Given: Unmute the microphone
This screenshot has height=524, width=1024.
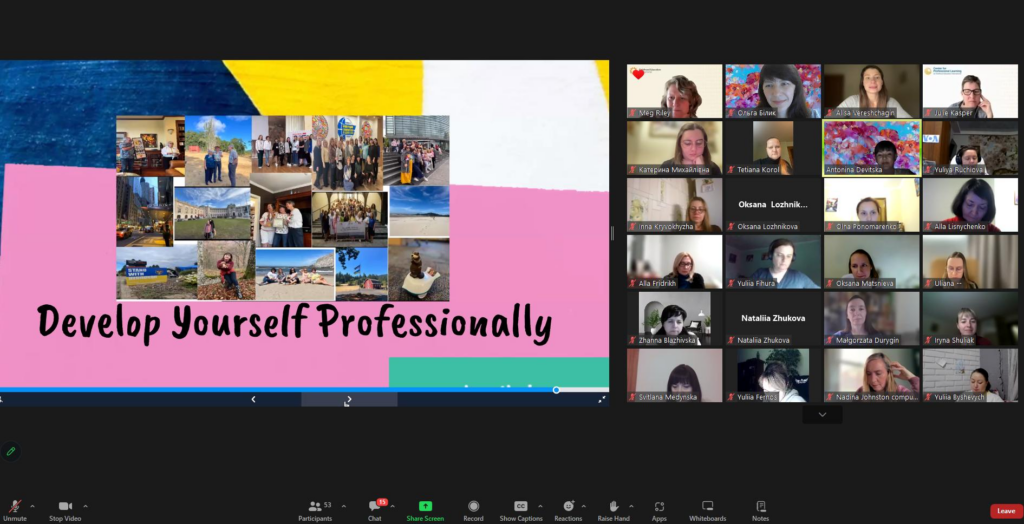Looking at the screenshot, I should point(15,506).
